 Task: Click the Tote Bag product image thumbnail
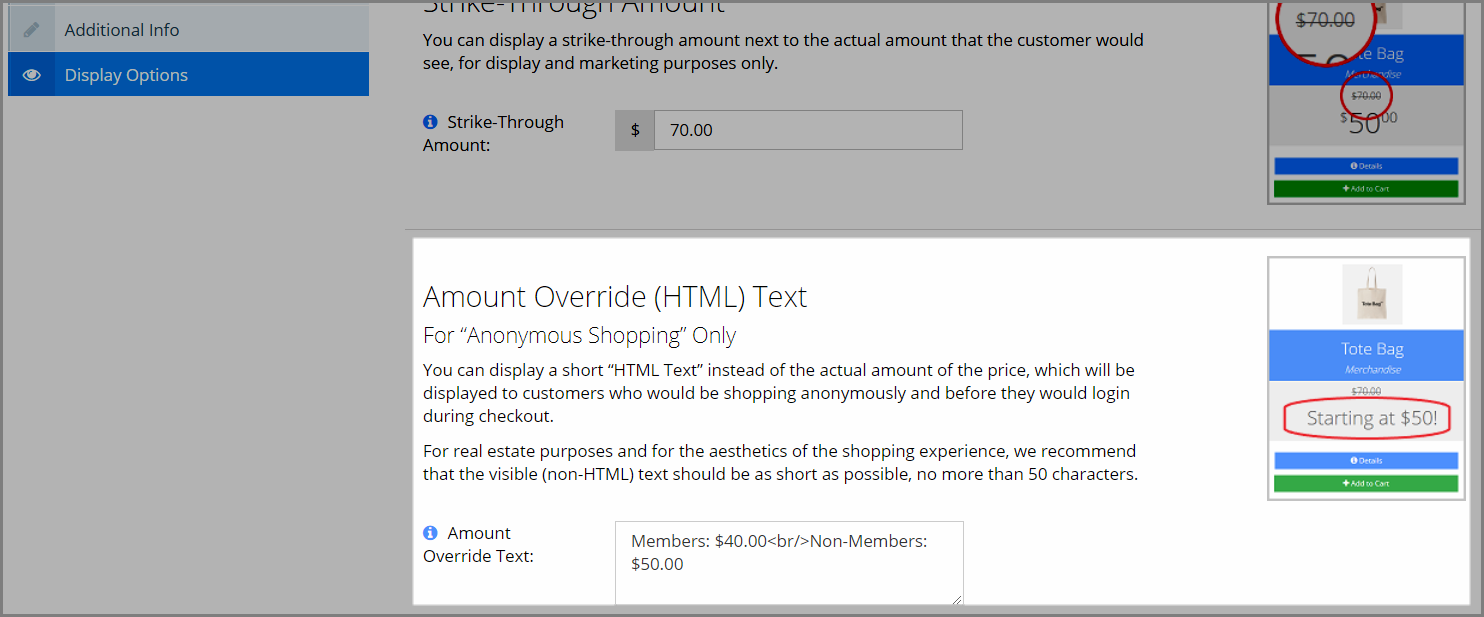click(x=1372, y=294)
